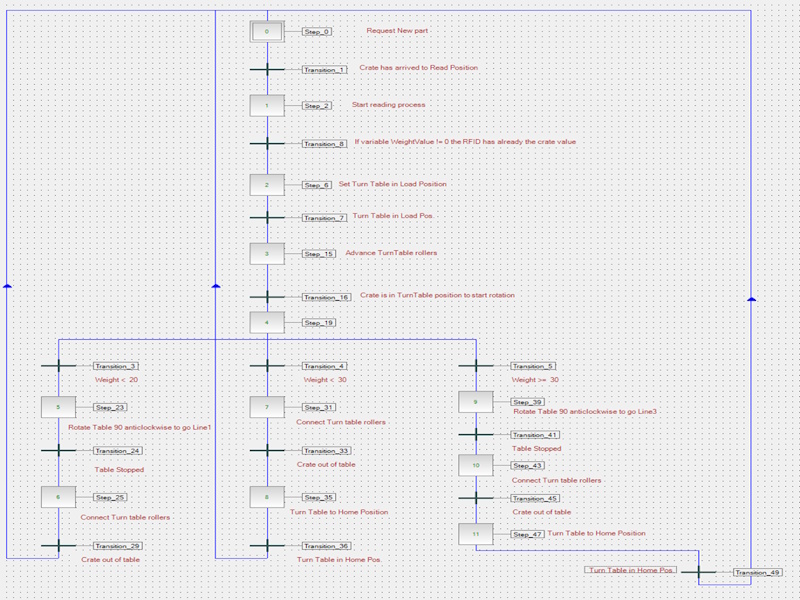Select step box 11 near the bottom
The image size is (800, 600).
(x=476, y=534)
